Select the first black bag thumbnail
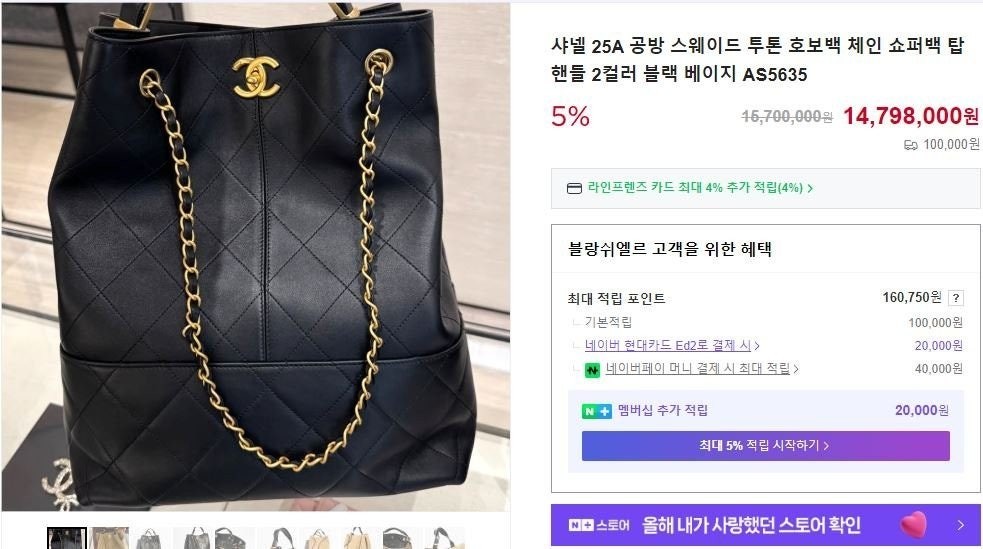 point(67,538)
